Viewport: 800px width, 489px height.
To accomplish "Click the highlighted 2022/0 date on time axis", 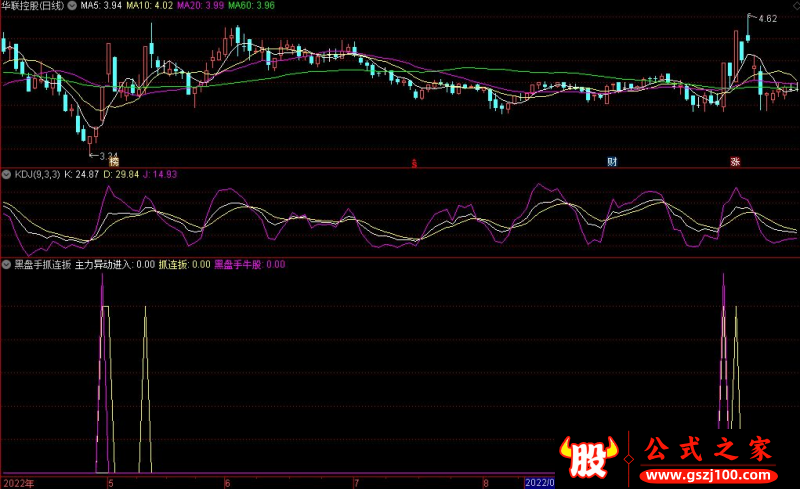I will click(539, 482).
